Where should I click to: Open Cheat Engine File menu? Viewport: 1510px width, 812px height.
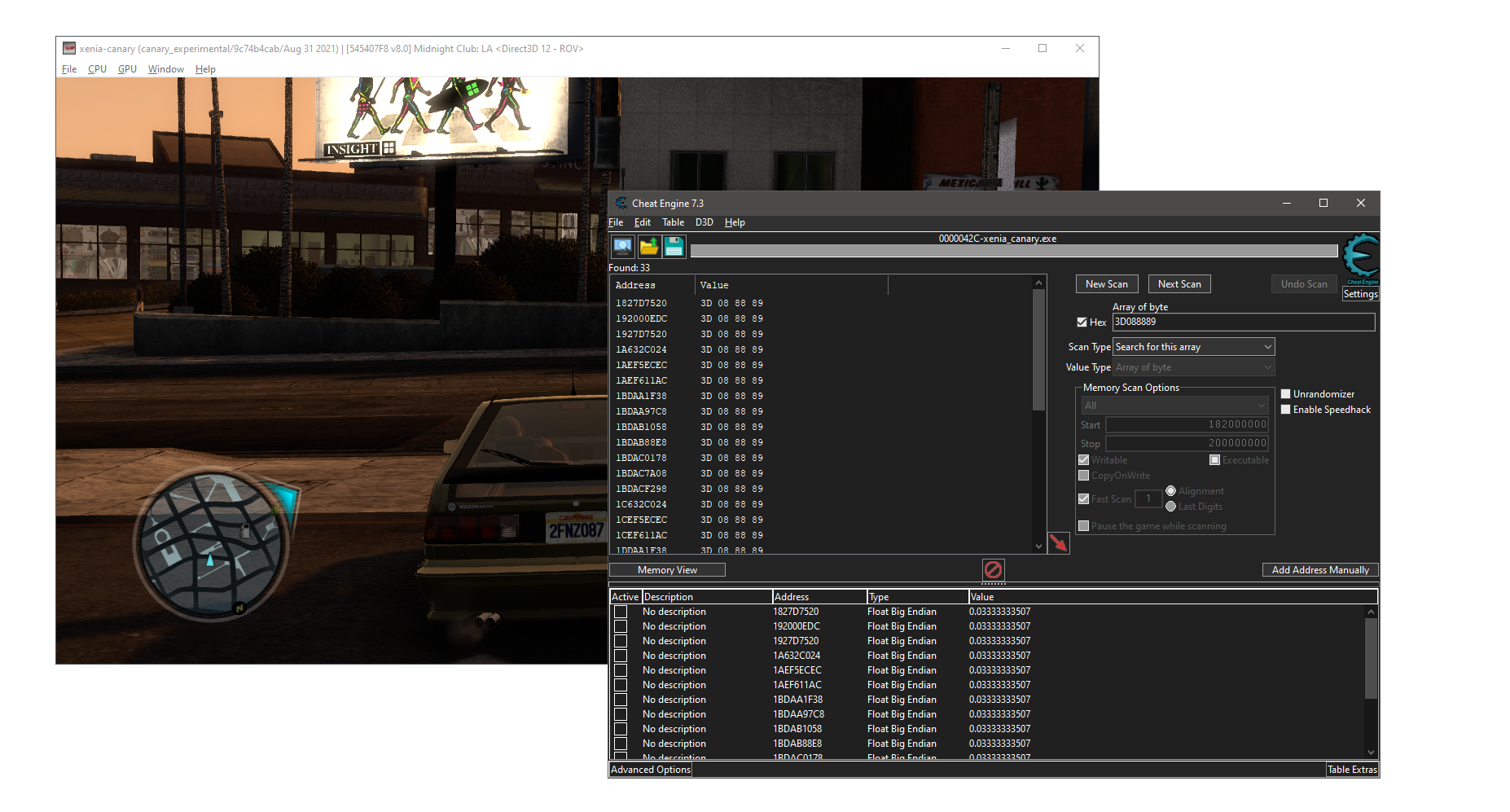tap(616, 222)
